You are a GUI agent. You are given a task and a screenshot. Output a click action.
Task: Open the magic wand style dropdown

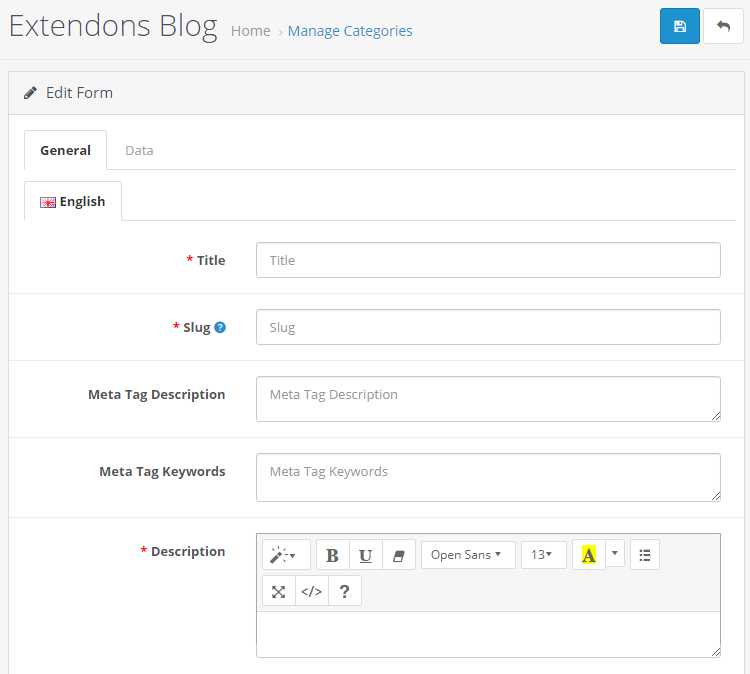pyautogui.click(x=286, y=555)
